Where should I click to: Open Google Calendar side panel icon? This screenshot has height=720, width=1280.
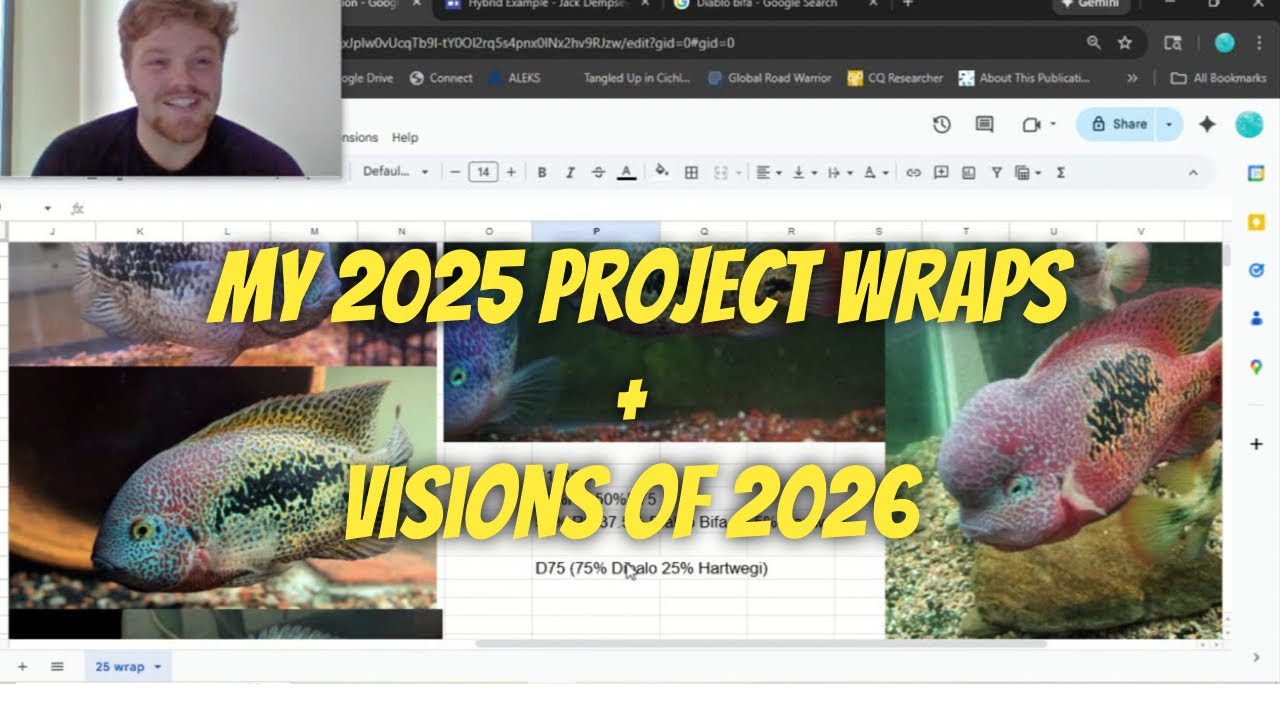[x=1256, y=173]
